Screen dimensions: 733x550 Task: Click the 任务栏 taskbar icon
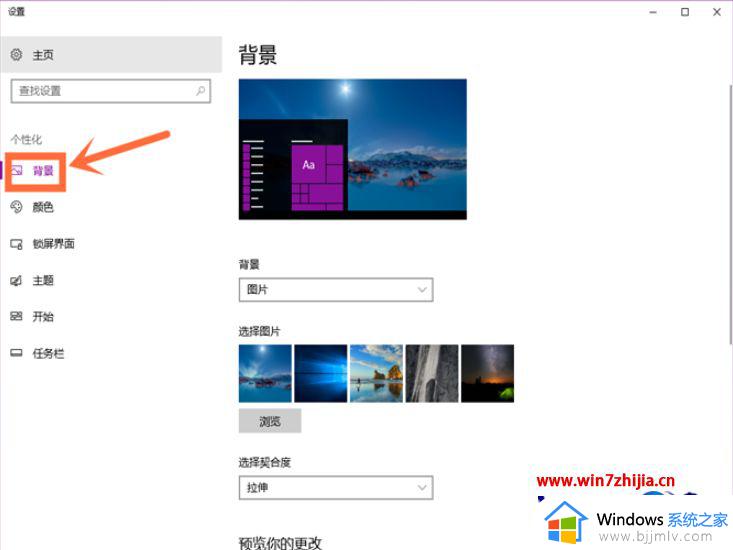(16, 353)
